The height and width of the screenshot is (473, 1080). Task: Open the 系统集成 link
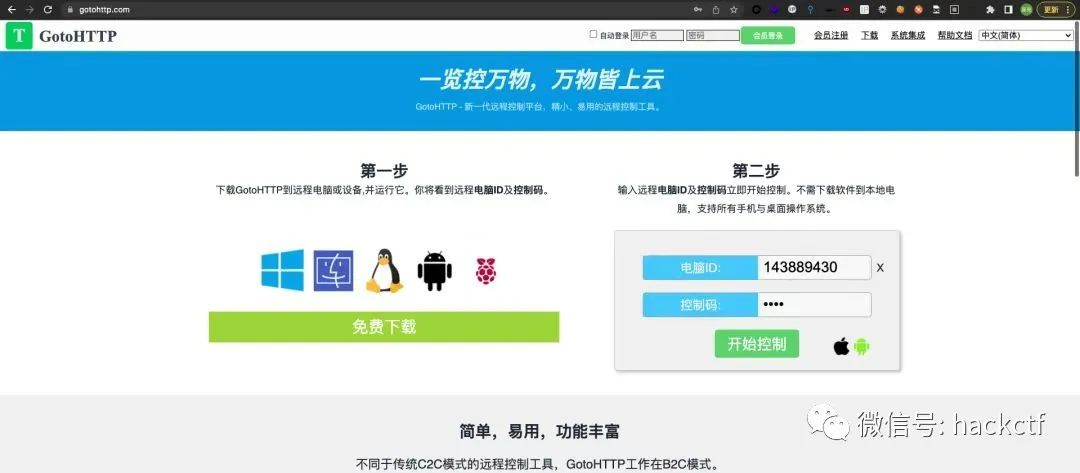(x=908, y=35)
